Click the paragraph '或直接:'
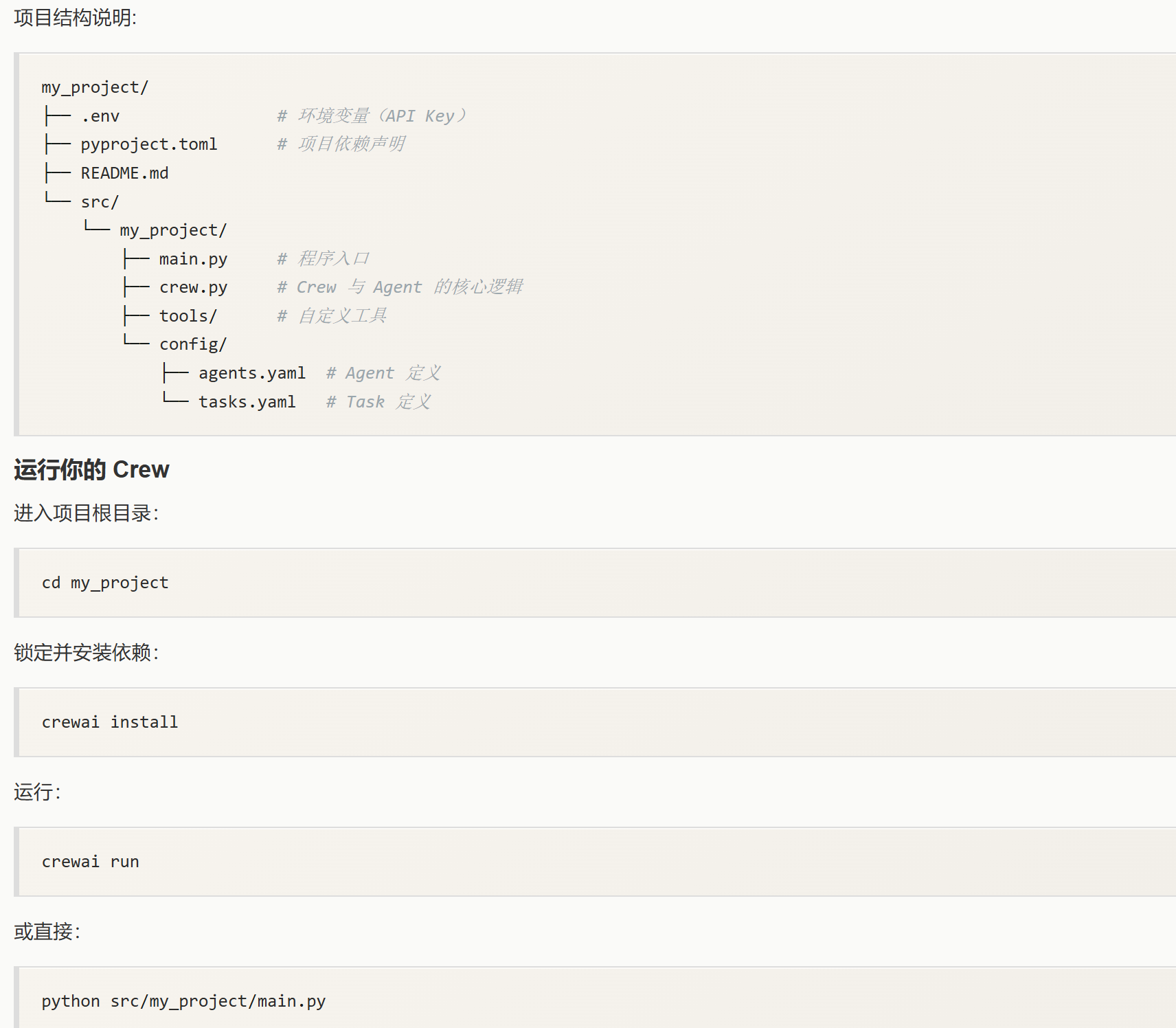This screenshot has width=1176, height=1028. coord(47,932)
